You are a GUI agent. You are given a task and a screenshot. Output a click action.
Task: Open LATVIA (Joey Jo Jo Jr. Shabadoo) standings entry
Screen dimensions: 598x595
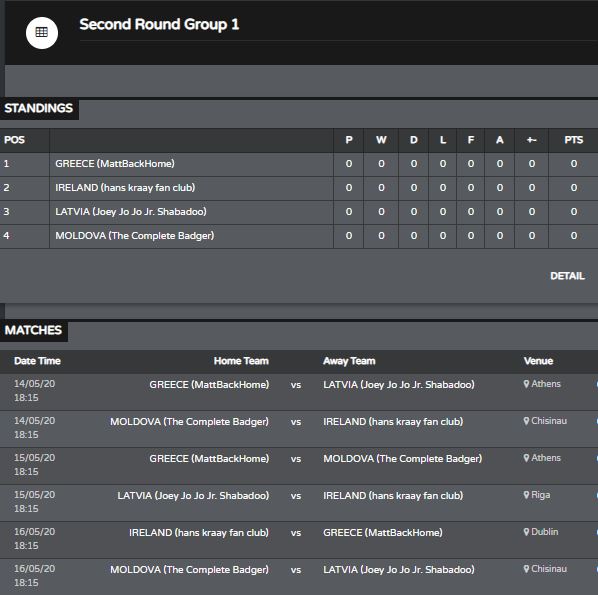pos(131,212)
